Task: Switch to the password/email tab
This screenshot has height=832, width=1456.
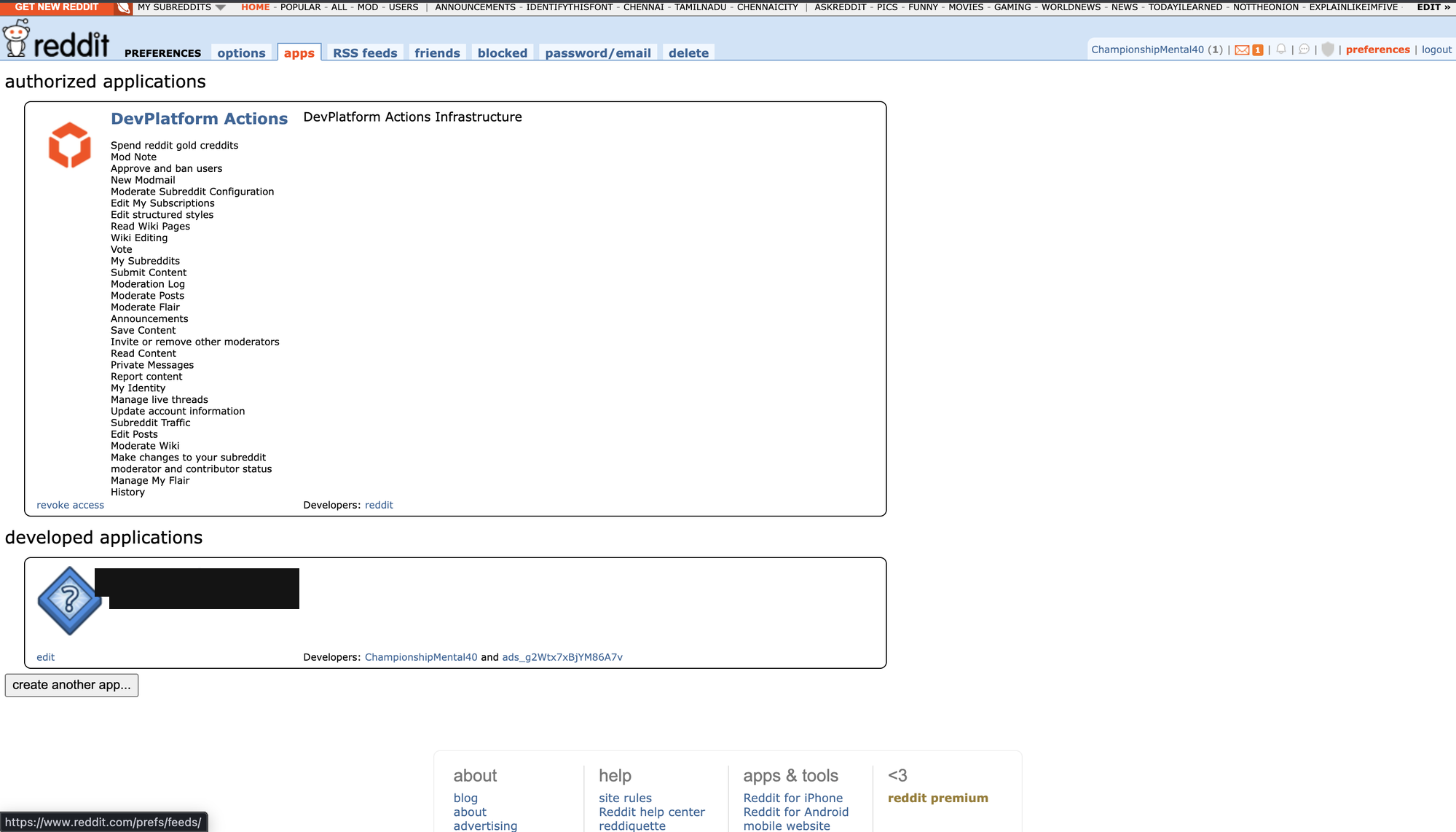Action: [x=598, y=52]
